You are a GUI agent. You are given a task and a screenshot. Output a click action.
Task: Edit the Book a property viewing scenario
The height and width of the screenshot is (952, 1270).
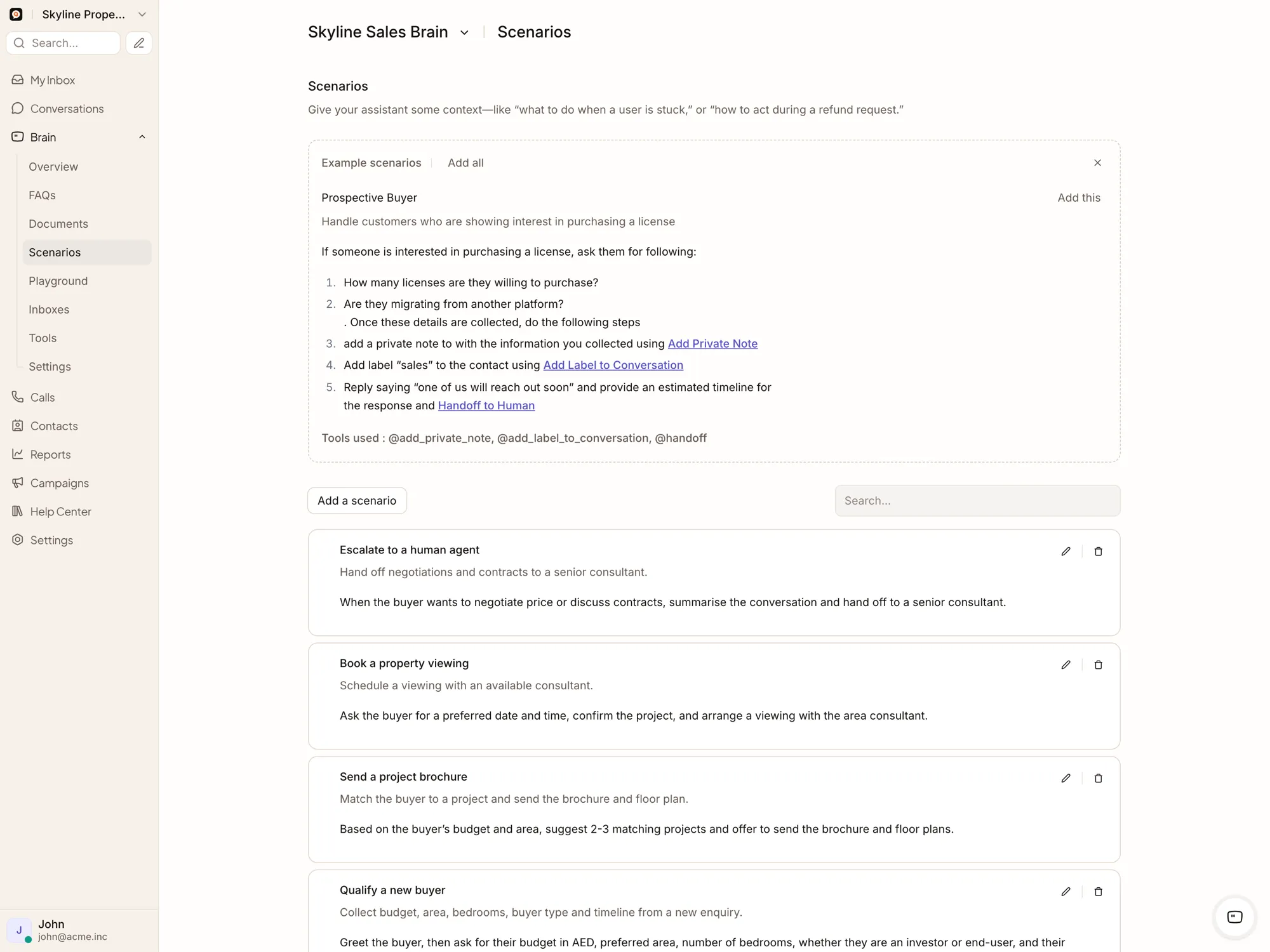pyautogui.click(x=1066, y=664)
